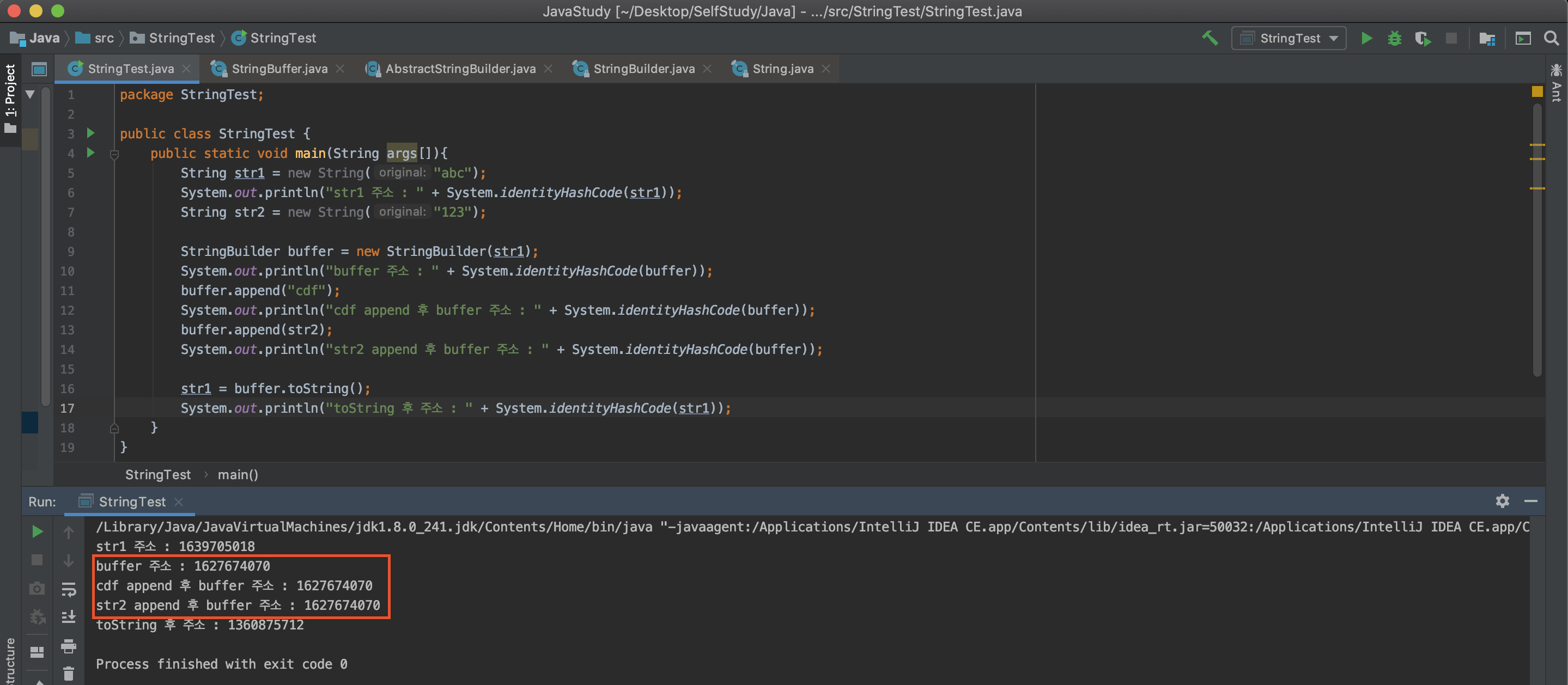Screen dimensions: 1568x685
Task: Toggle soft-wrap in Run console
Action: click(68, 589)
